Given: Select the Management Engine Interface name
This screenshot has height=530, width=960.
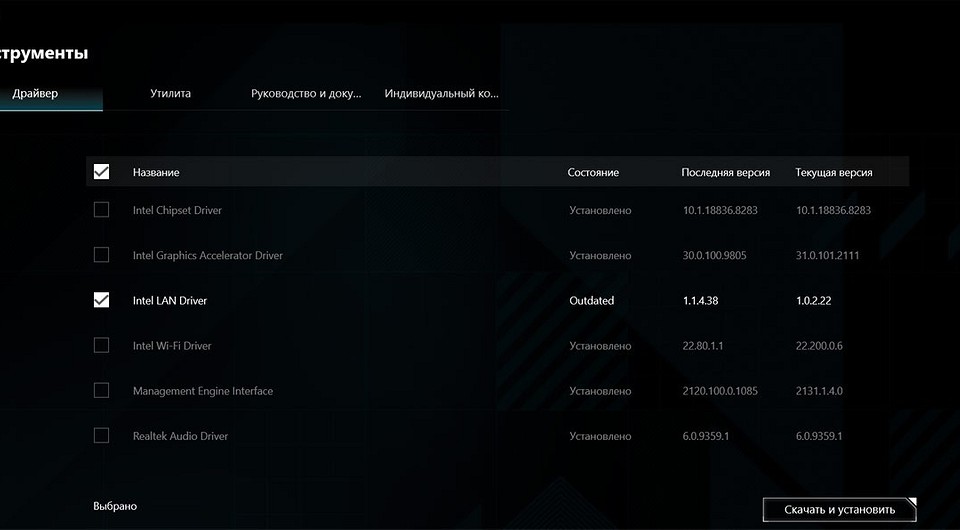Looking at the screenshot, I should coord(203,391).
